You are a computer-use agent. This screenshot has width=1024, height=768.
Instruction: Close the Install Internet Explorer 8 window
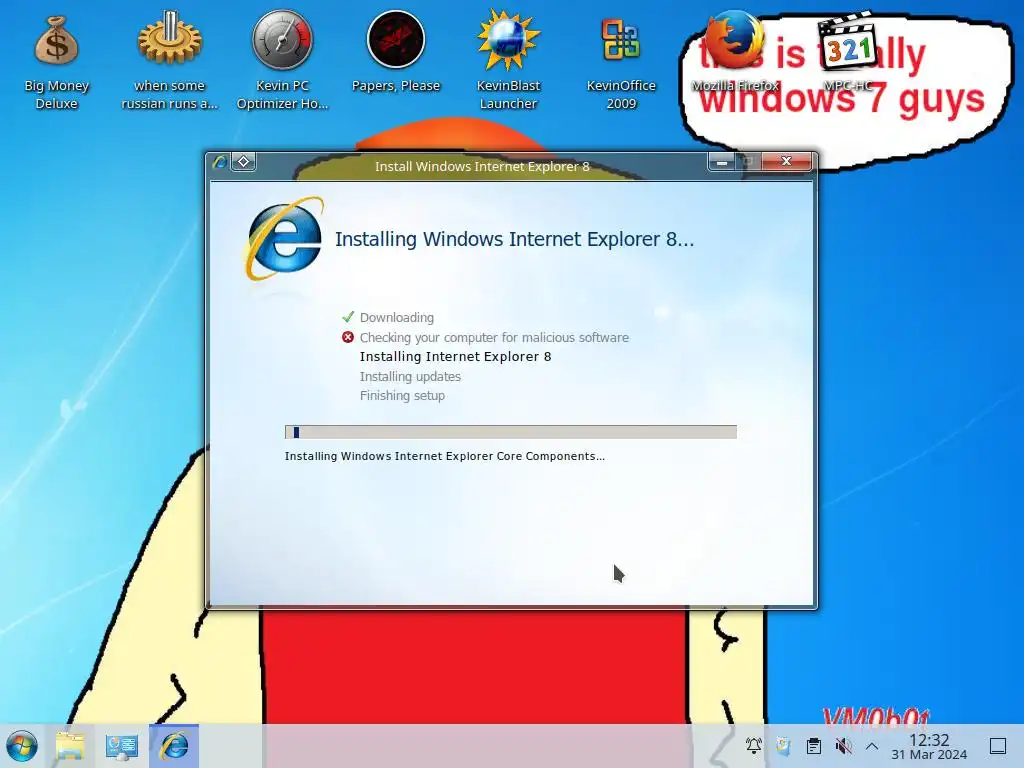click(787, 161)
